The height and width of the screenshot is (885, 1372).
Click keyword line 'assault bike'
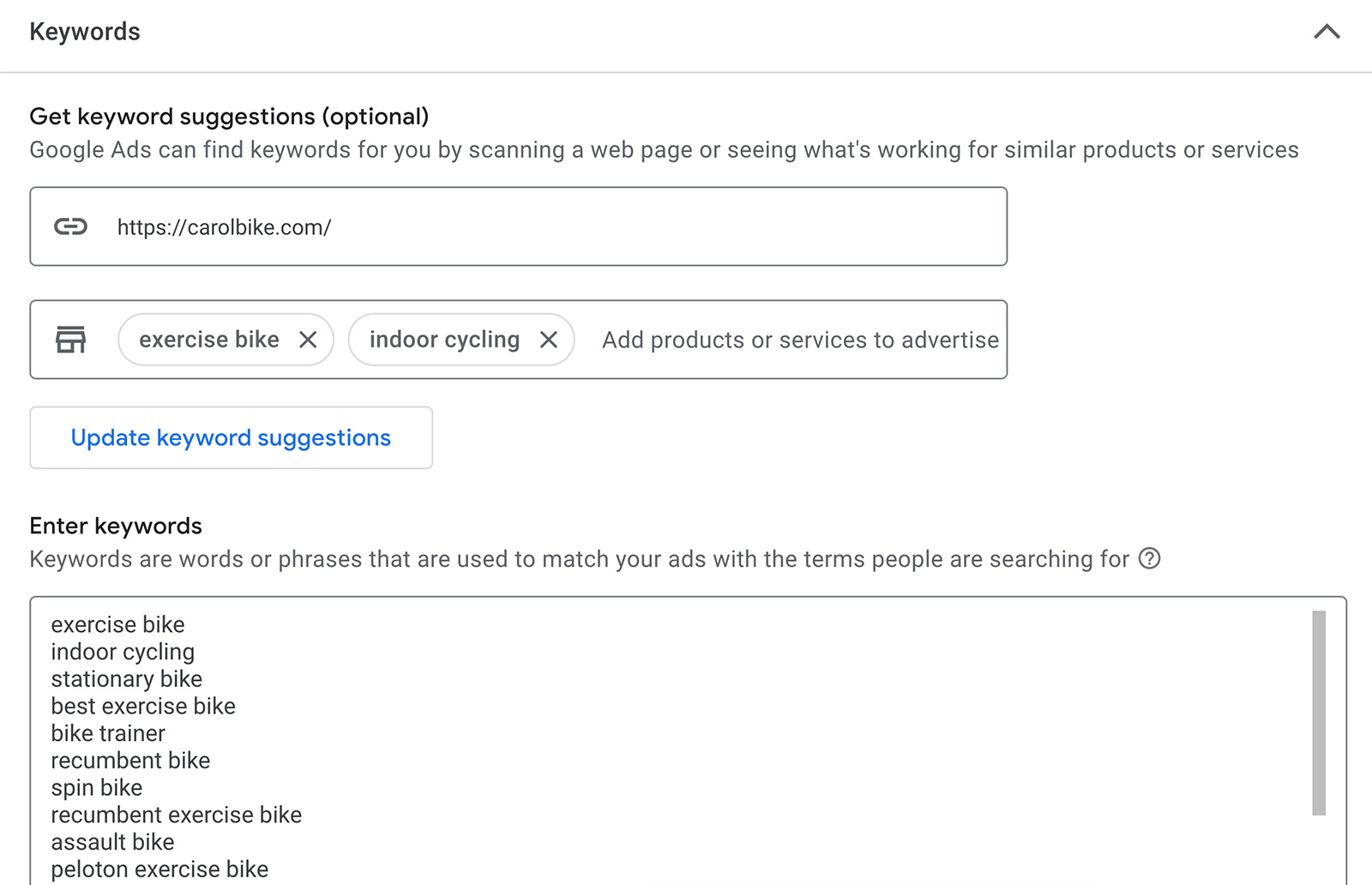(112, 842)
